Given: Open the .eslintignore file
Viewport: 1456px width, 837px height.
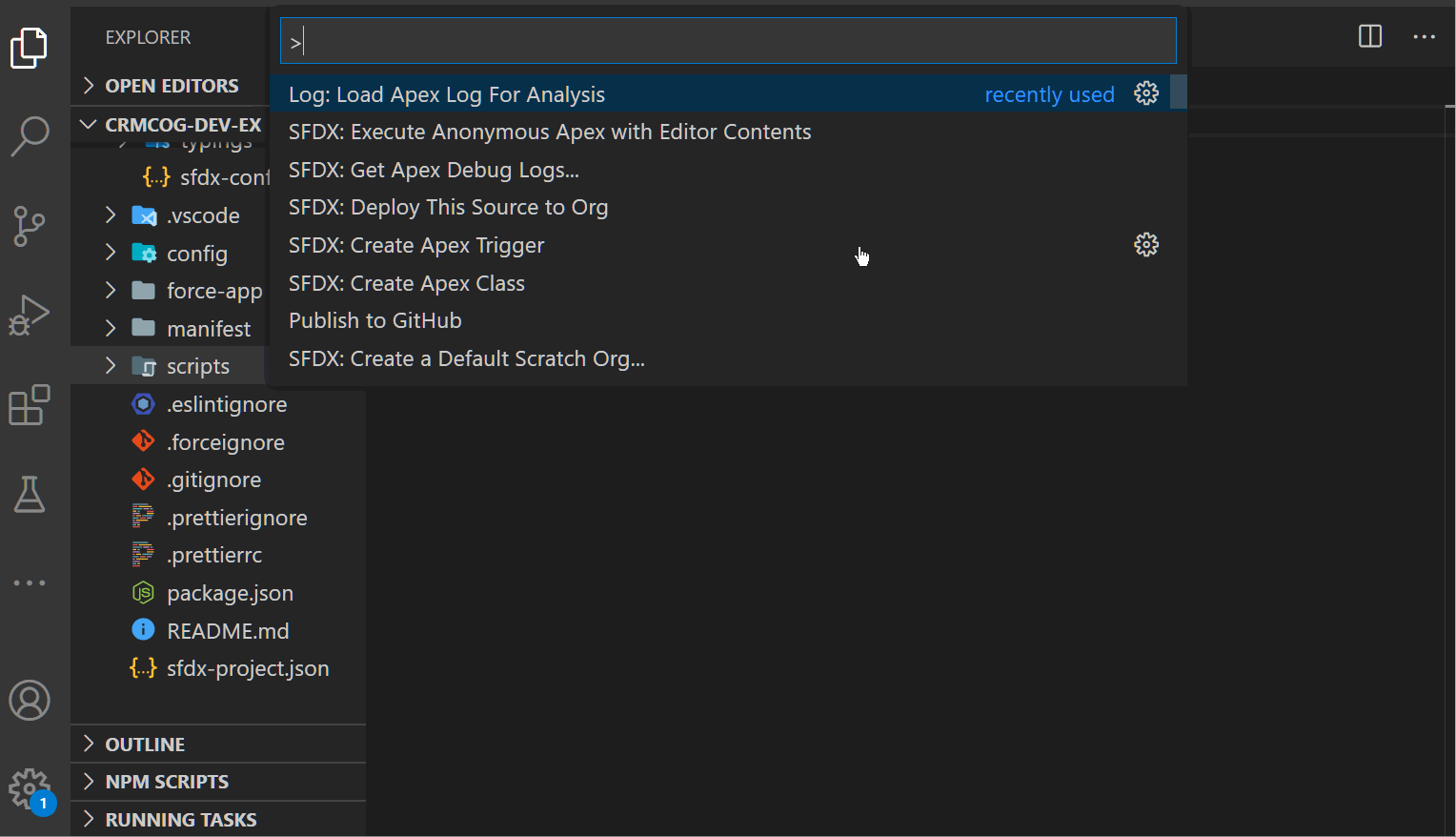Looking at the screenshot, I should click(227, 404).
